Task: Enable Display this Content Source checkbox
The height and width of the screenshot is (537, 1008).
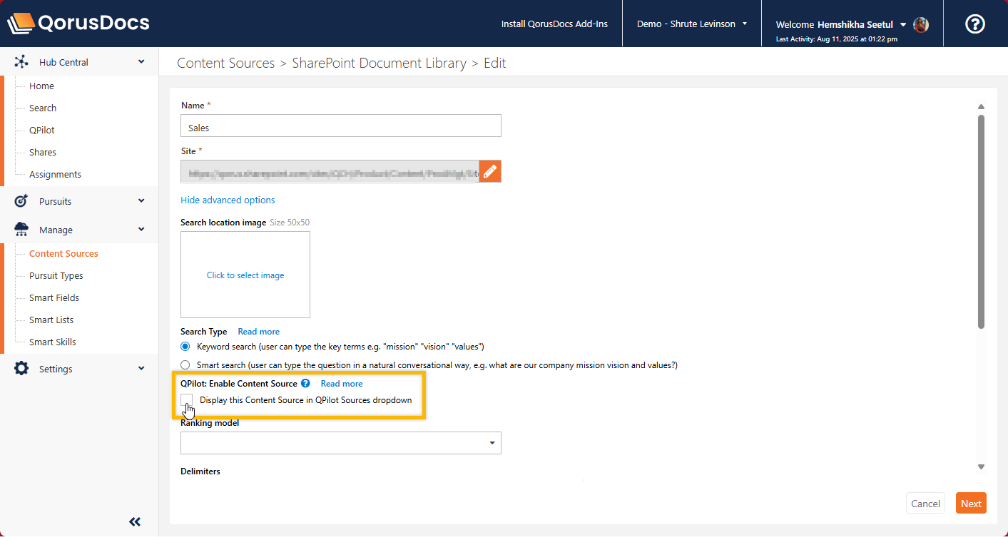Action: point(187,400)
